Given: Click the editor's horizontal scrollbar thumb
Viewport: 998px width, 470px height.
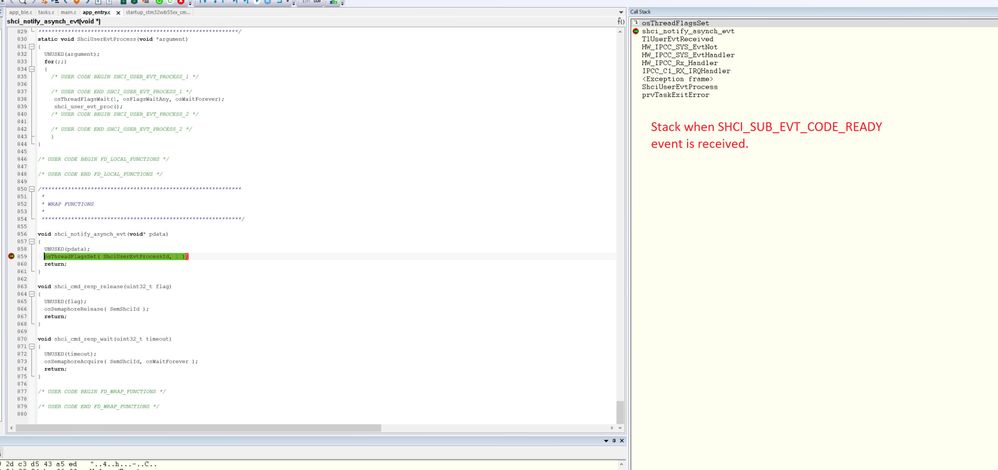Looking at the screenshot, I should coord(198,428).
